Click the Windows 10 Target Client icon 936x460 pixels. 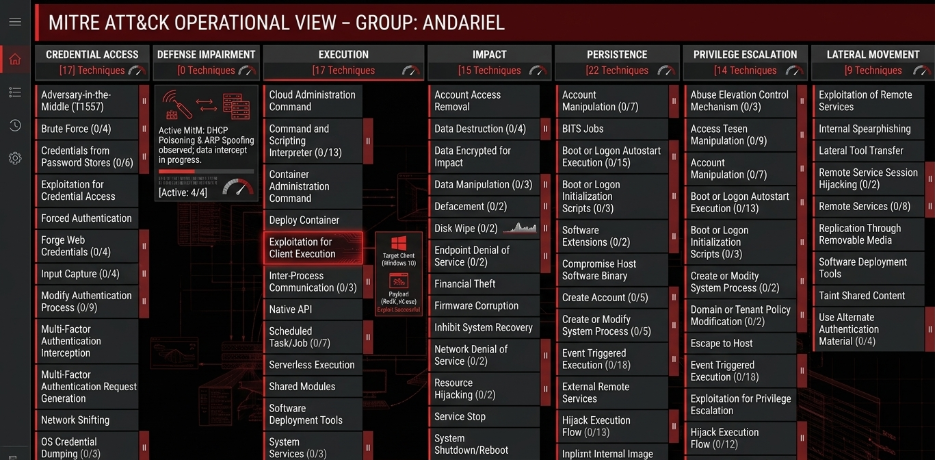[398, 243]
